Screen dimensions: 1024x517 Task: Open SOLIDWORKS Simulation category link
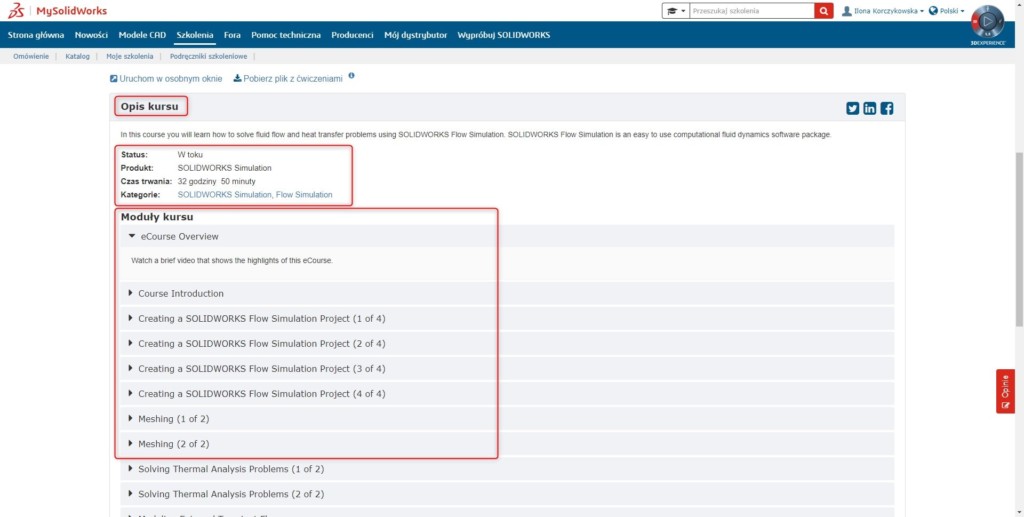[225, 195]
